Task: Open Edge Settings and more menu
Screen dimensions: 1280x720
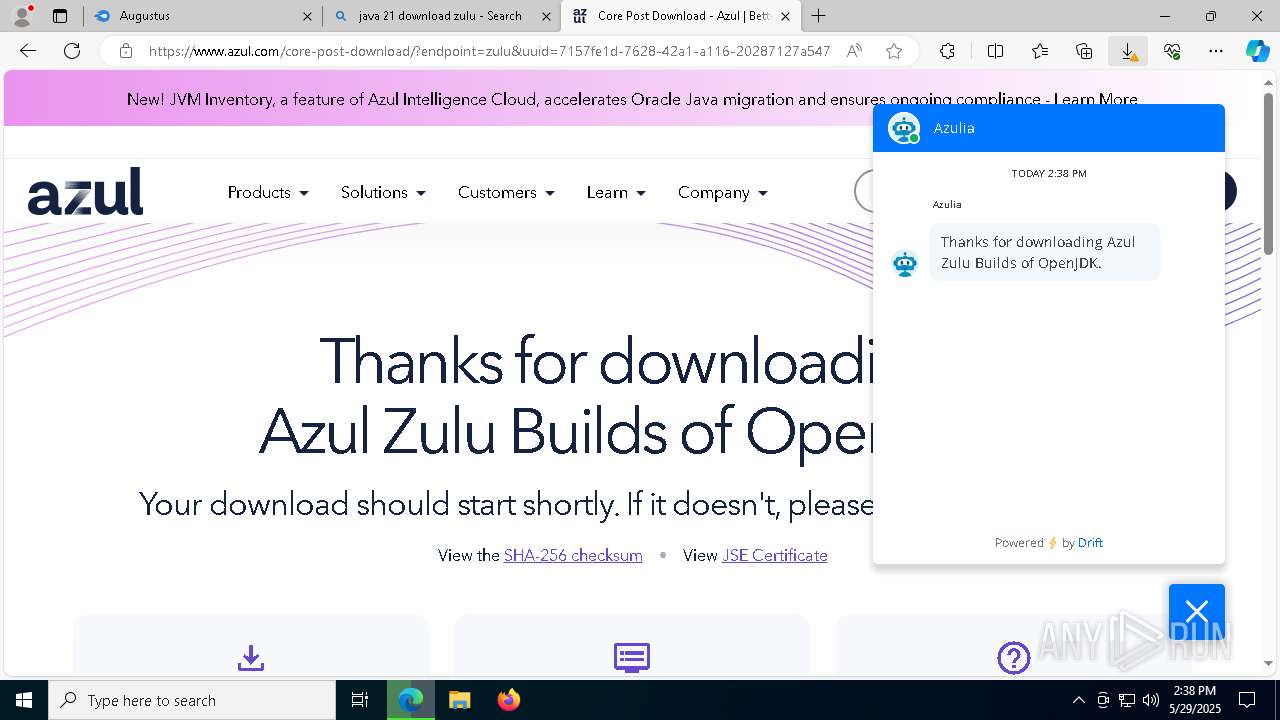Action: (1216, 51)
